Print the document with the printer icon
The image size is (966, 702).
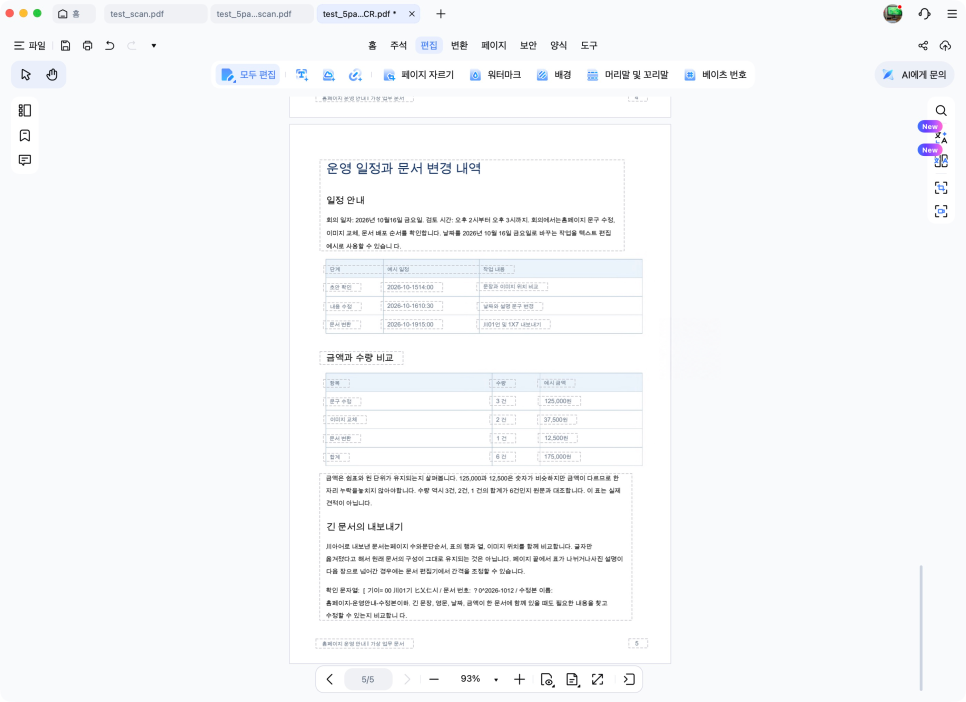coord(87,46)
